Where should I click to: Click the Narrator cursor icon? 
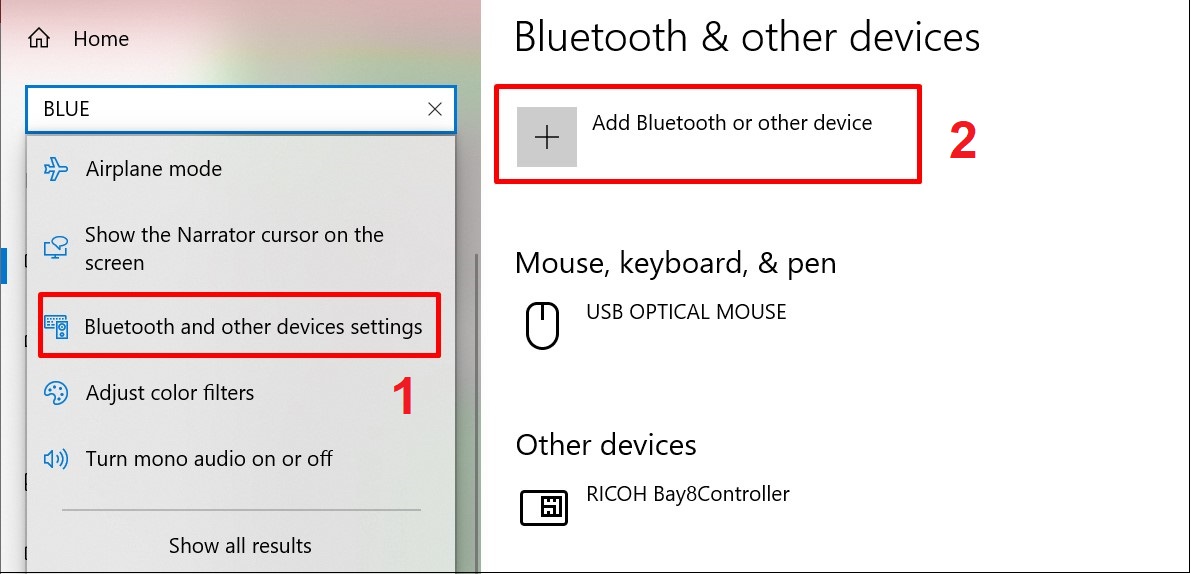coord(55,249)
